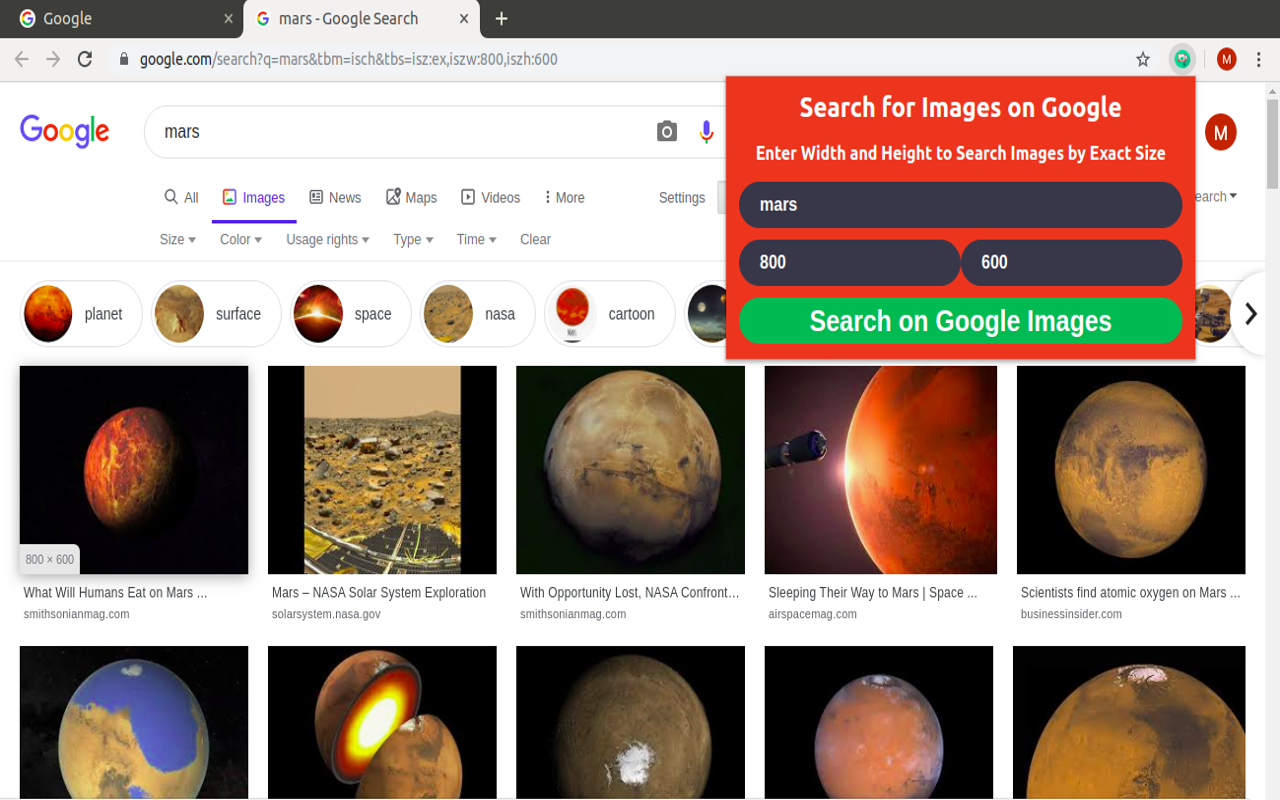Click businessinsider.com source text

click(1071, 614)
